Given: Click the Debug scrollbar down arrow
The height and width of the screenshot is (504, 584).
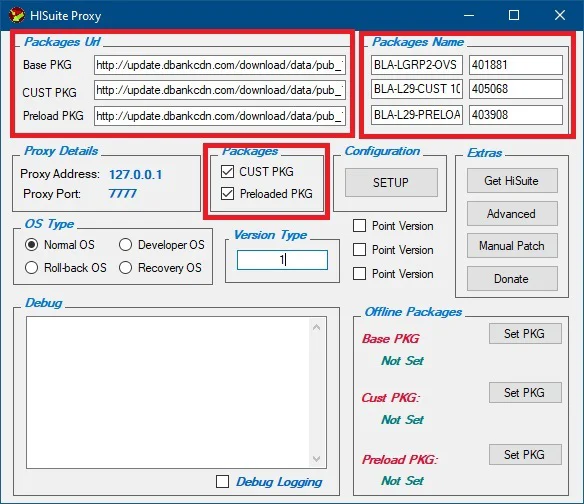Looking at the screenshot, I should [317, 459].
